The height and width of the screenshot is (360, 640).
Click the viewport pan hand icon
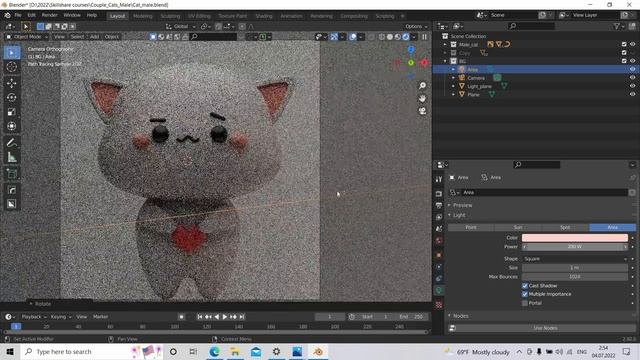tap(422, 98)
